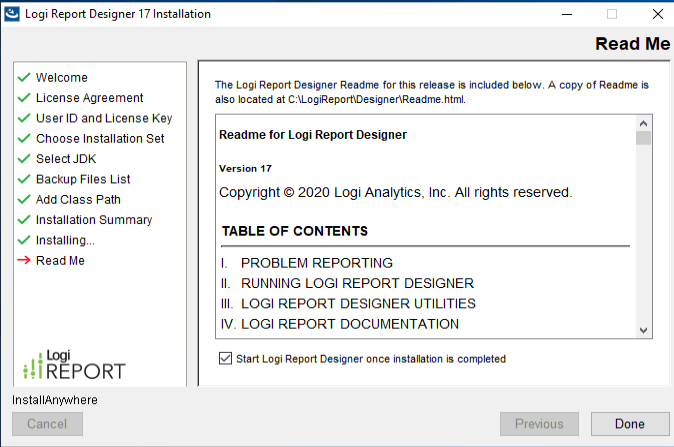Select the User ID and License Key step
The image size is (674, 447).
pos(104,118)
